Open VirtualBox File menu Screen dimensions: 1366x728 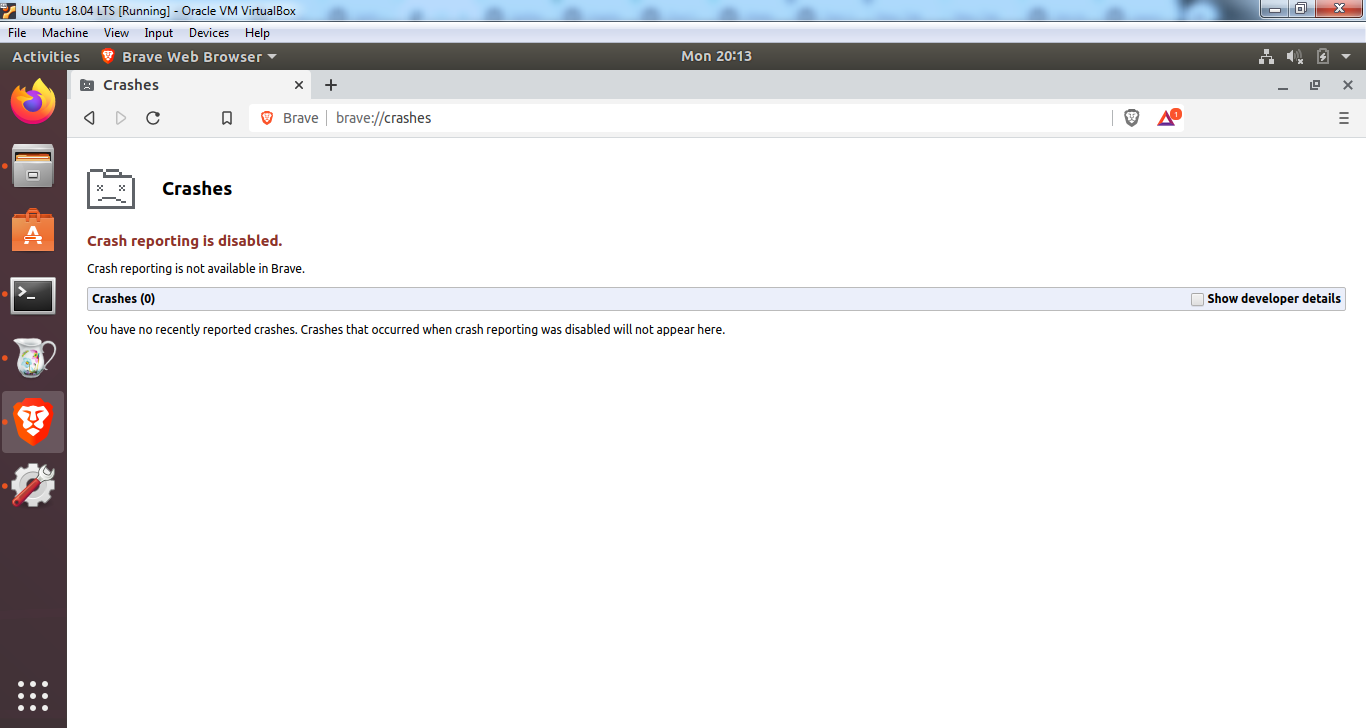point(17,33)
